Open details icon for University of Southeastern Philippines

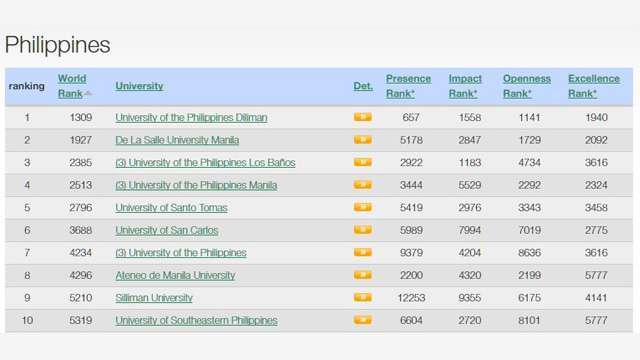[362, 320]
